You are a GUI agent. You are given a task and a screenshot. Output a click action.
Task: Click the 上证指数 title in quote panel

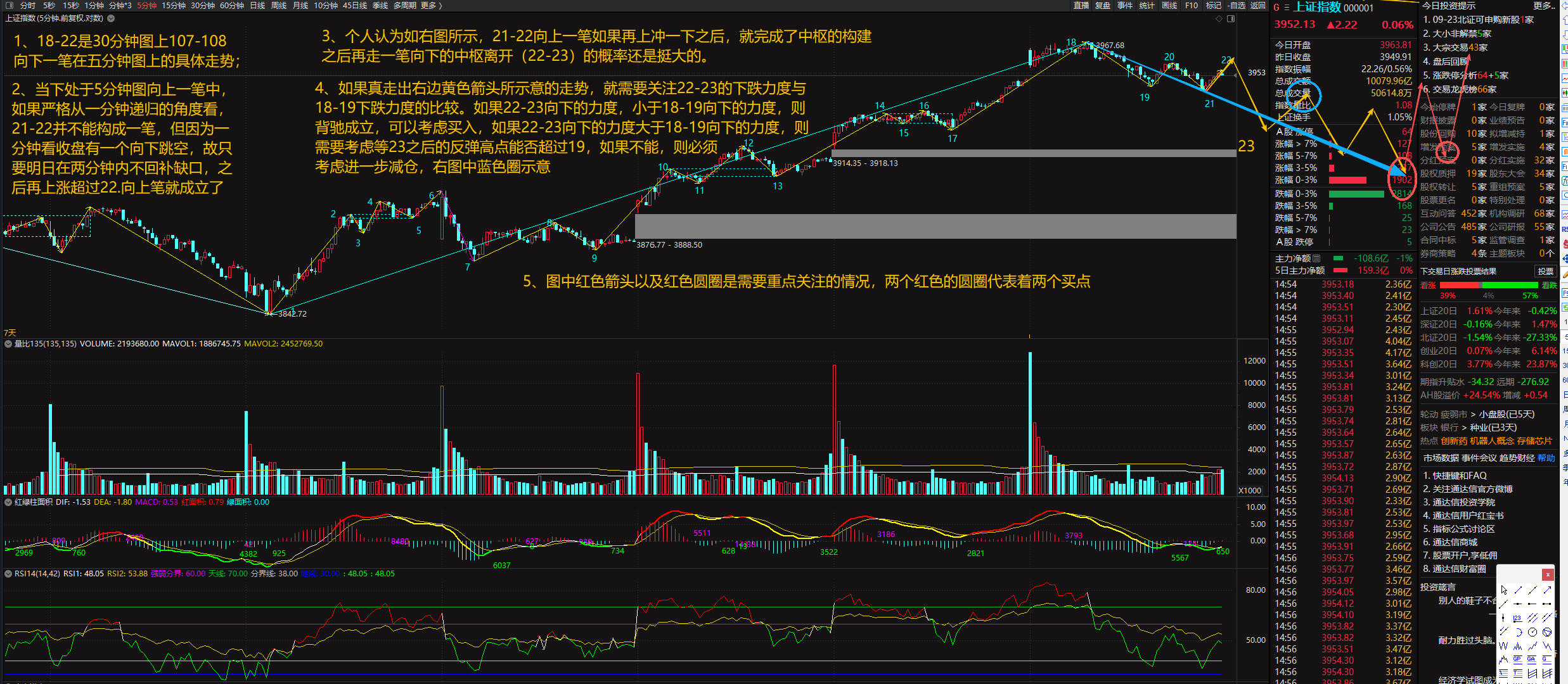(x=1317, y=7)
